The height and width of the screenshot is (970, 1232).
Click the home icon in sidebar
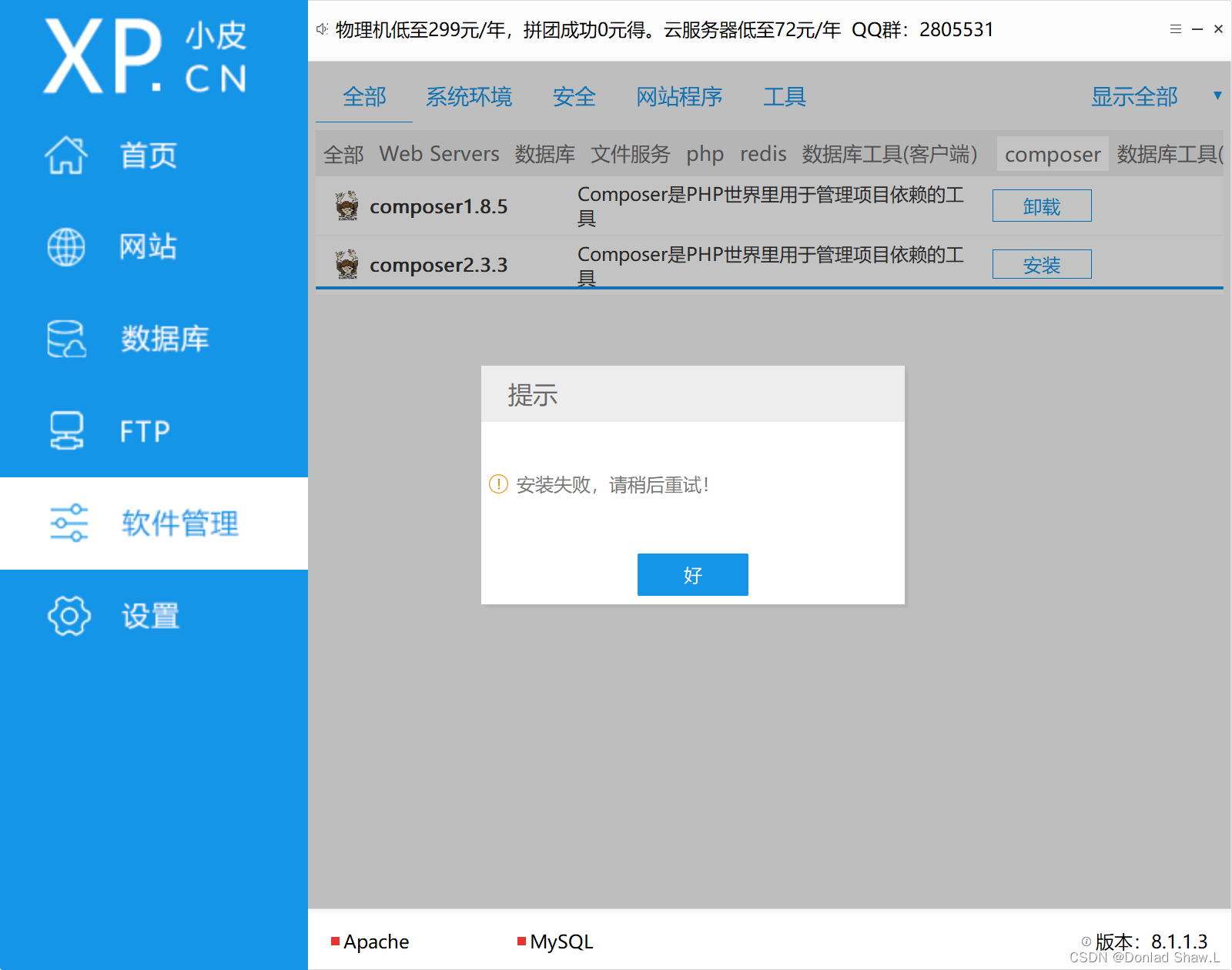(x=66, y=155)
